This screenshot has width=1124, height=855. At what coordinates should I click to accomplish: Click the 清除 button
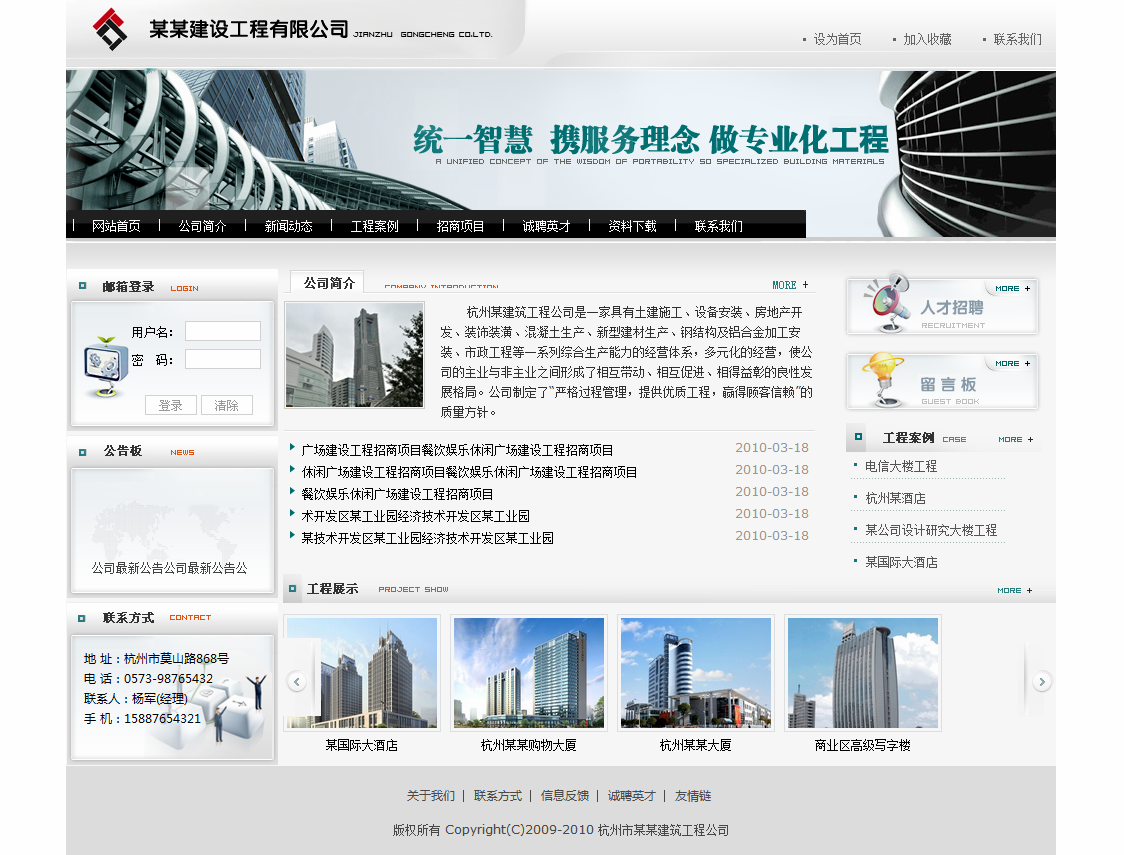point(227,405)
